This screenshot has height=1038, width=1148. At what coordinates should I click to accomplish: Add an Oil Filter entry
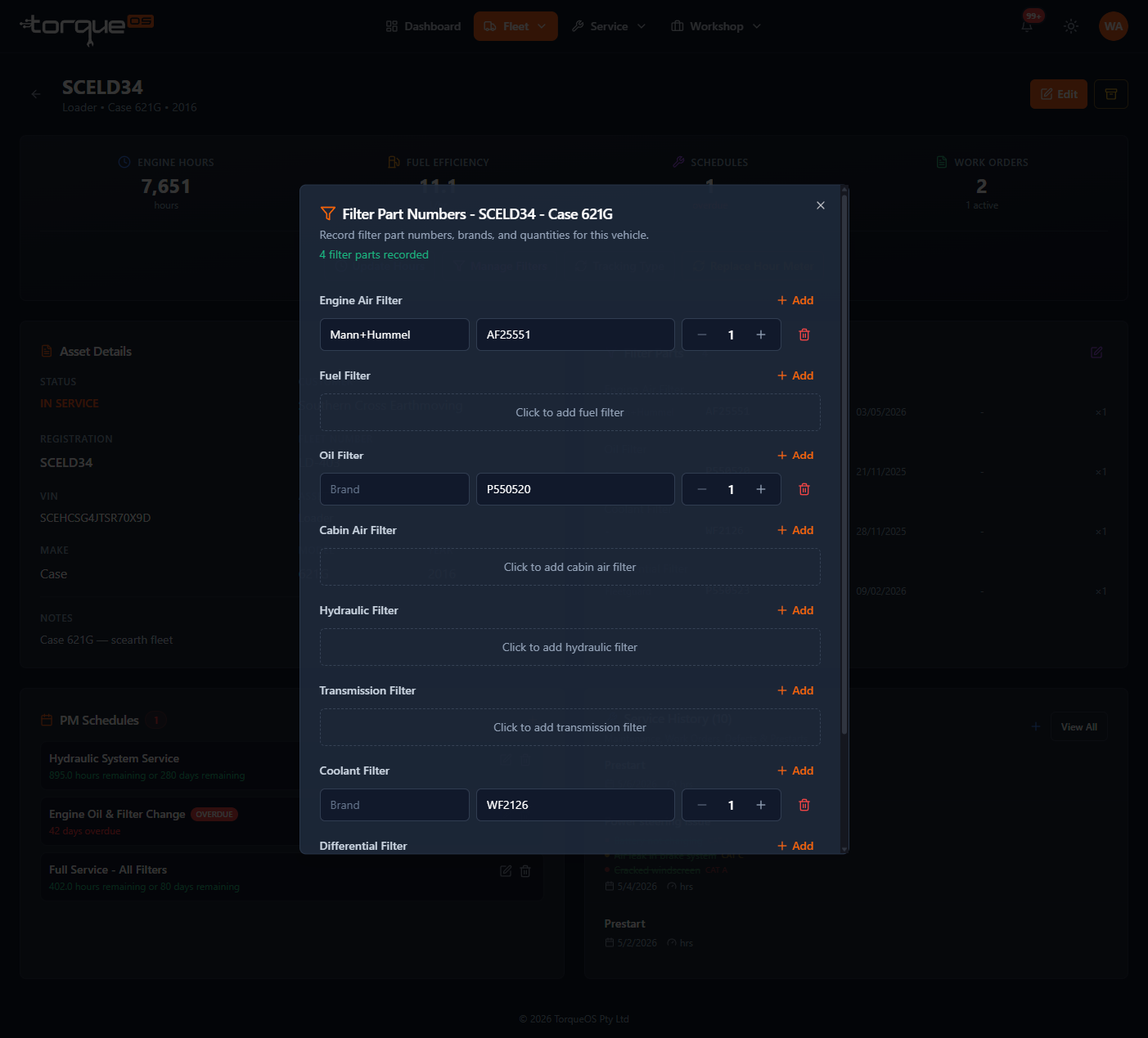(x=795, y=455)
